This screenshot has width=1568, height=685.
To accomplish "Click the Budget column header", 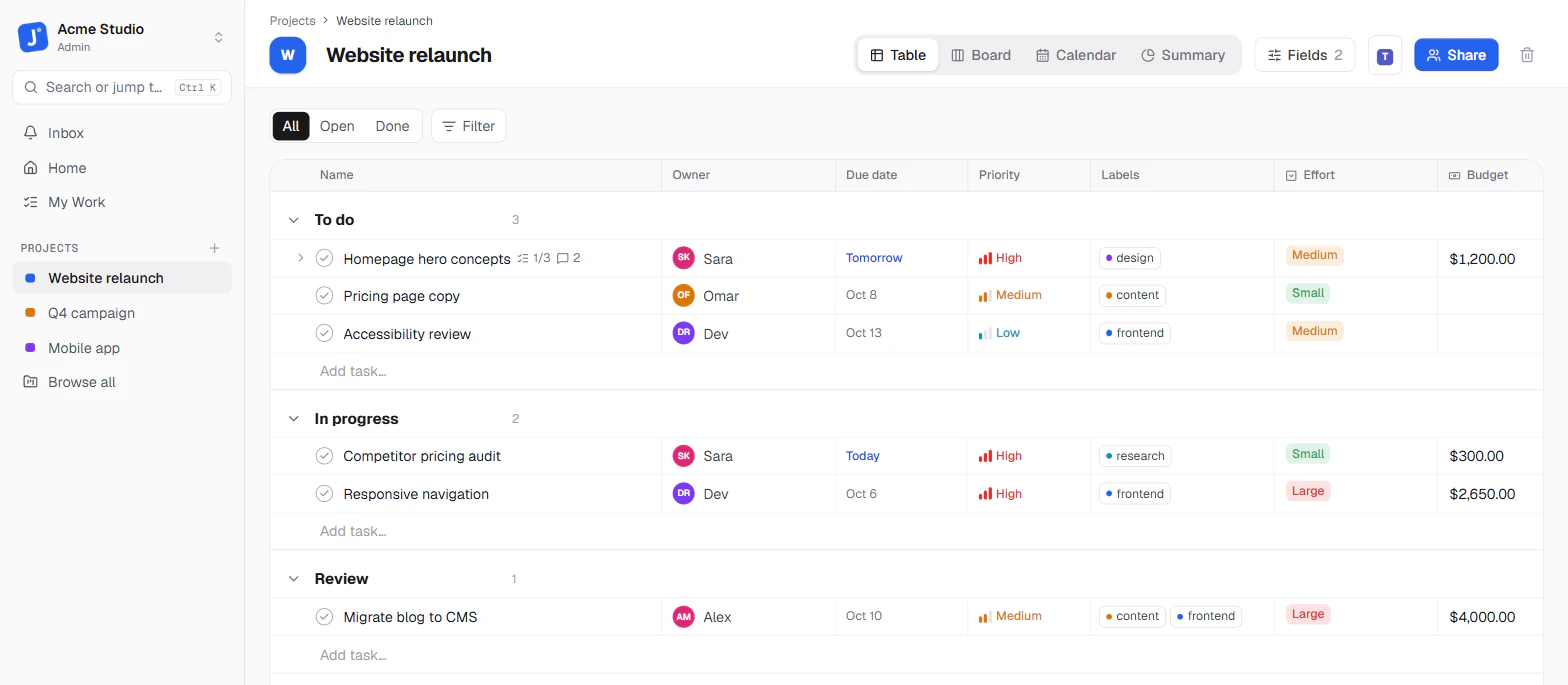I will [x=1490, y=175].
